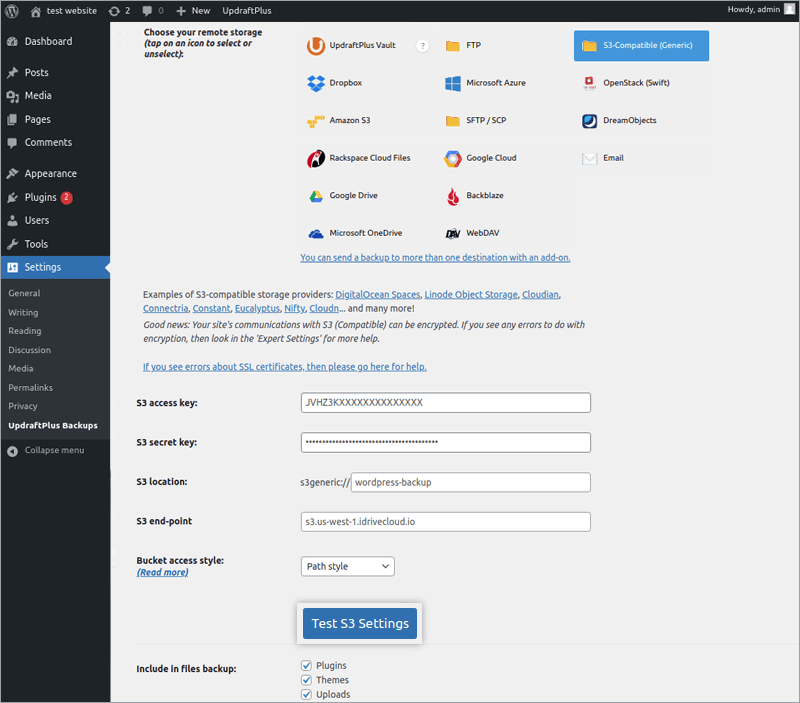The width and height of the screenshot is (800, 703).
Task: Open the Eucalyptus provider link
Action: 257,308
